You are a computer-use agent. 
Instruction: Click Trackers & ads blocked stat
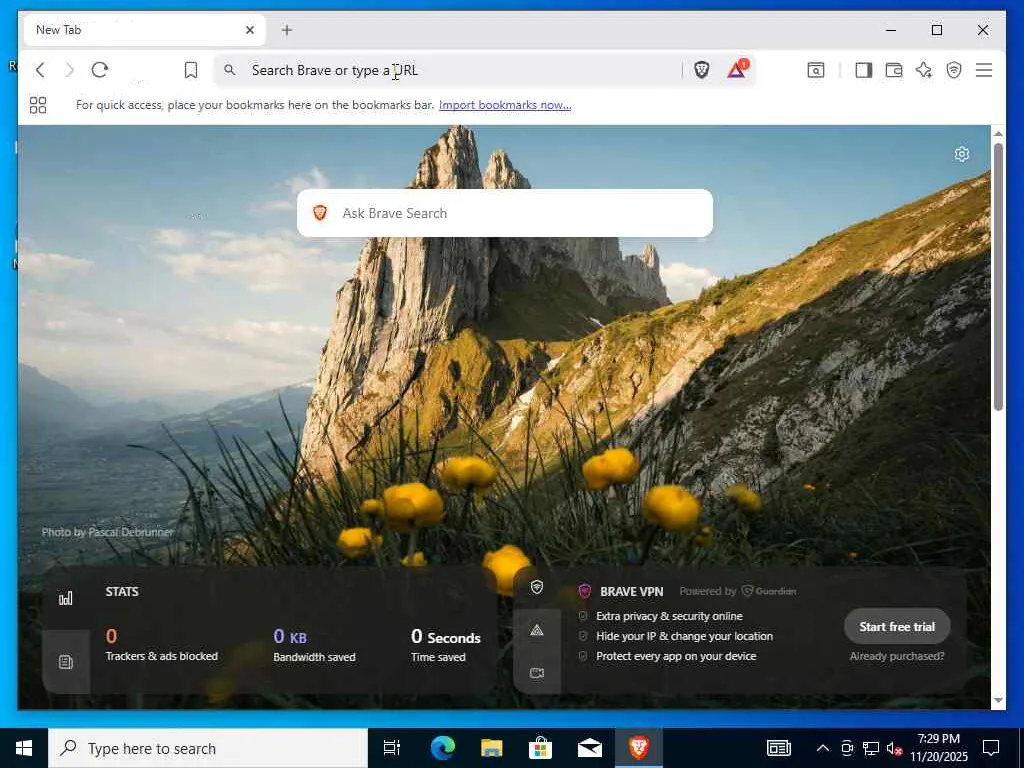pos(162,645)
